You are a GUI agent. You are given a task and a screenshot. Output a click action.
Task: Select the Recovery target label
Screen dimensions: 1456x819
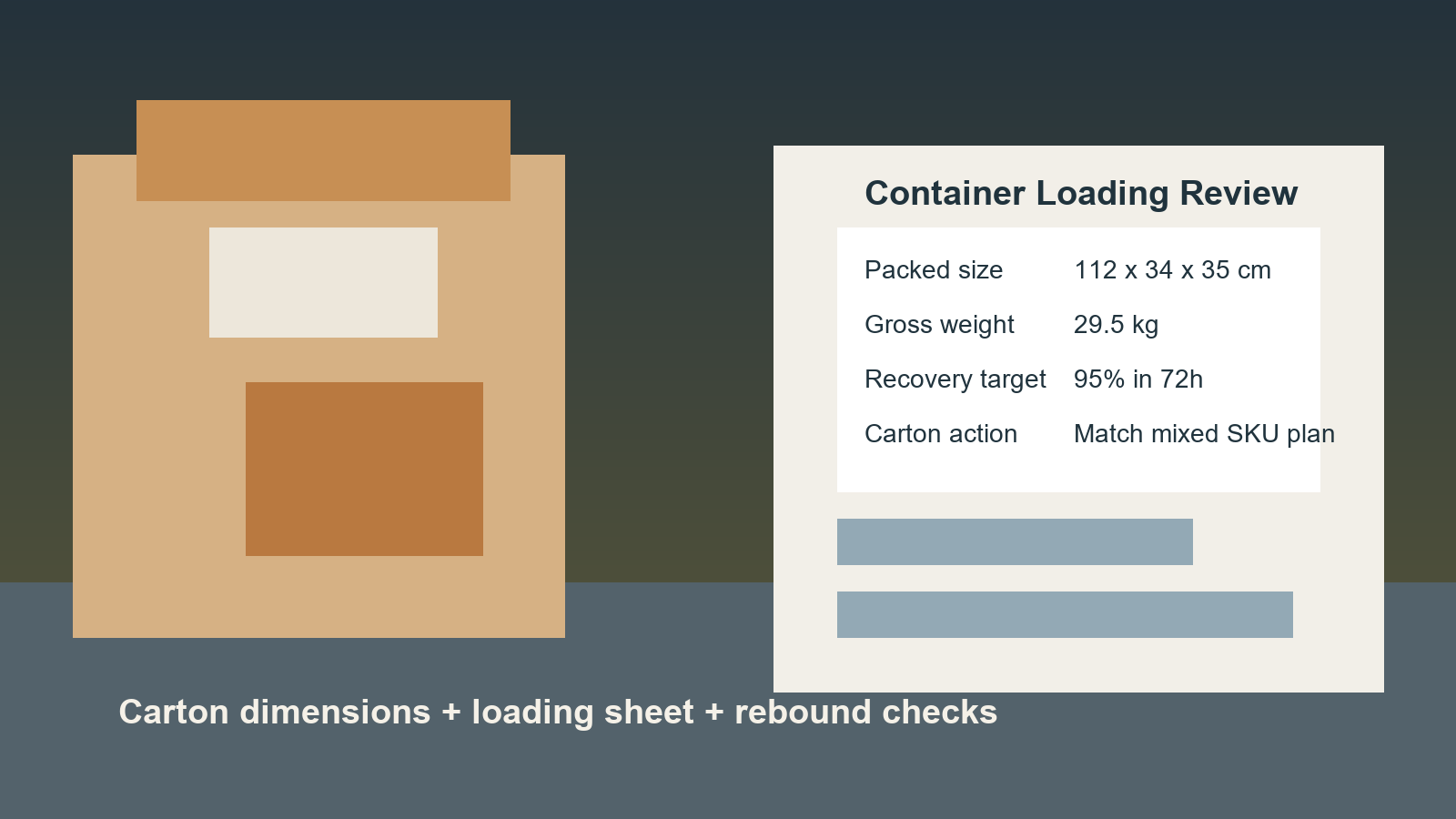point(955,379)
